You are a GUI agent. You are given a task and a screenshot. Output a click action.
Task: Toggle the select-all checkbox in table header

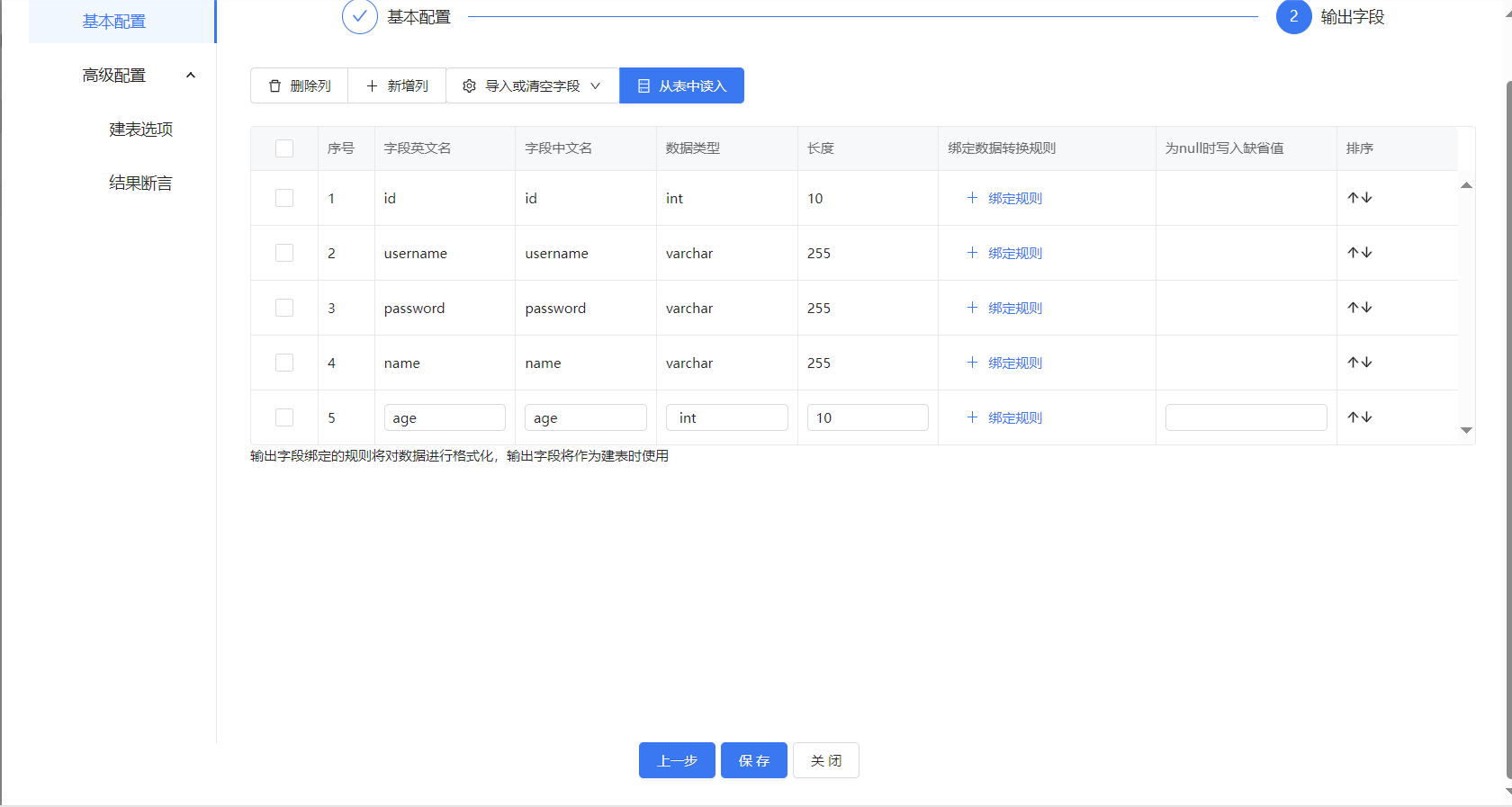click(x=284, y=148)
